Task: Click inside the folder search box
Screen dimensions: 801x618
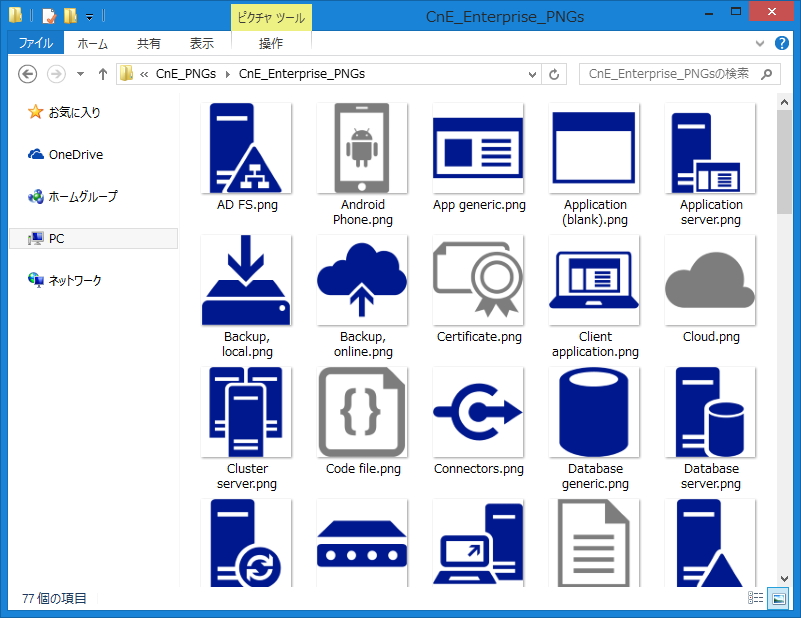Action: [670, 74]
